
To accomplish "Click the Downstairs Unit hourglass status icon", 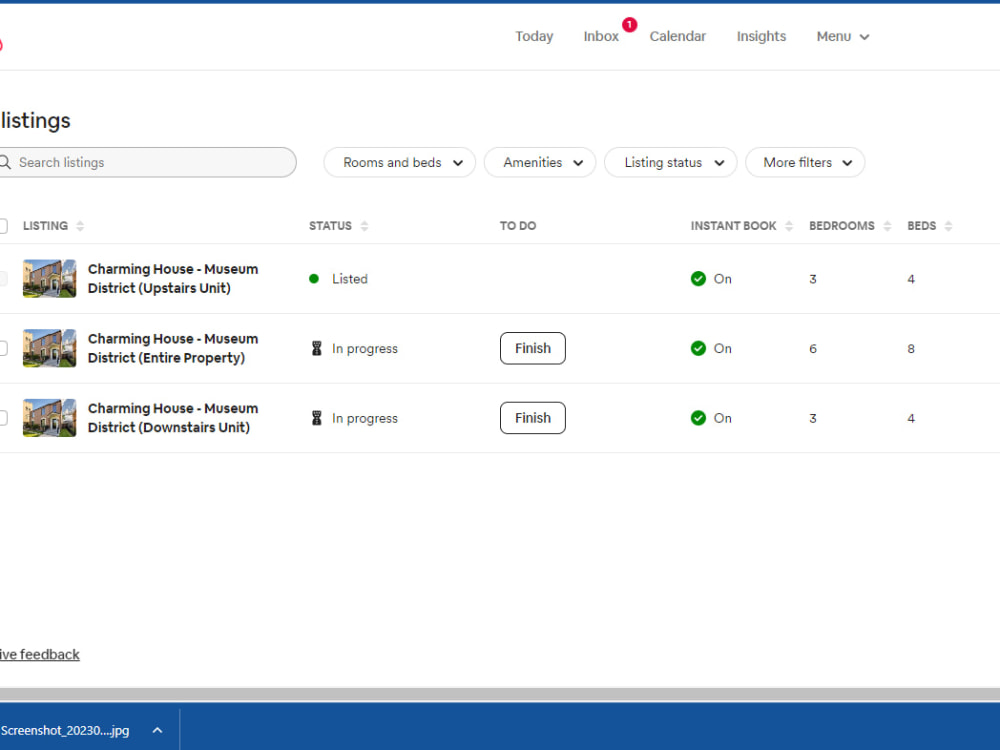I will (316, 418).
